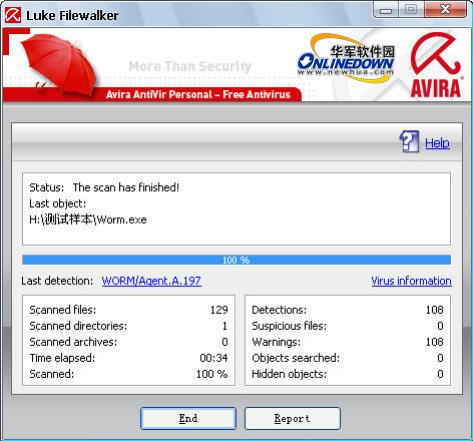Click the Scanned files value 129

(219, 310)
